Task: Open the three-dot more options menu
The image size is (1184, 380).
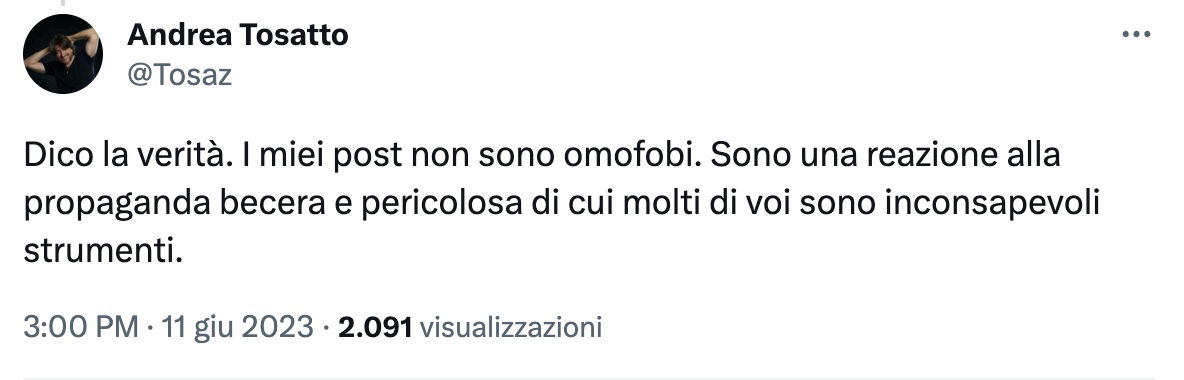Action: (1136, 35)
